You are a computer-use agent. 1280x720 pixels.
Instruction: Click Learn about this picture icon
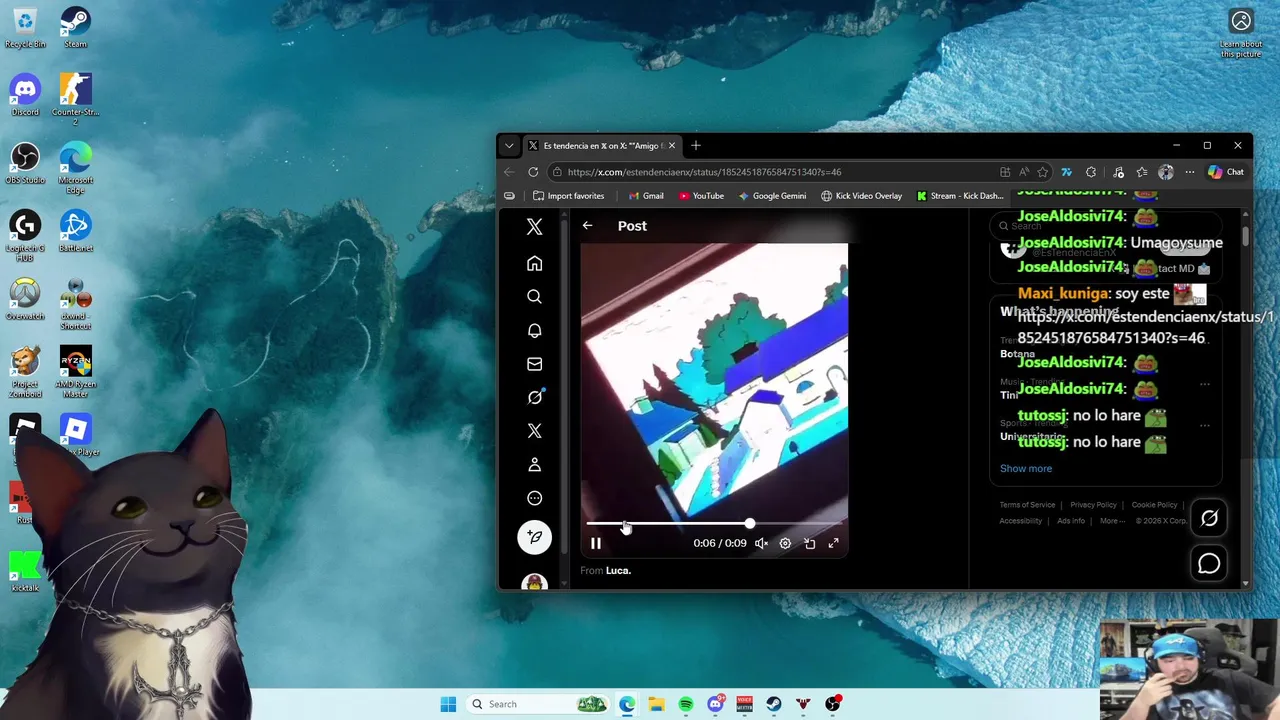pyautogui.click(x=1241, y=32)
